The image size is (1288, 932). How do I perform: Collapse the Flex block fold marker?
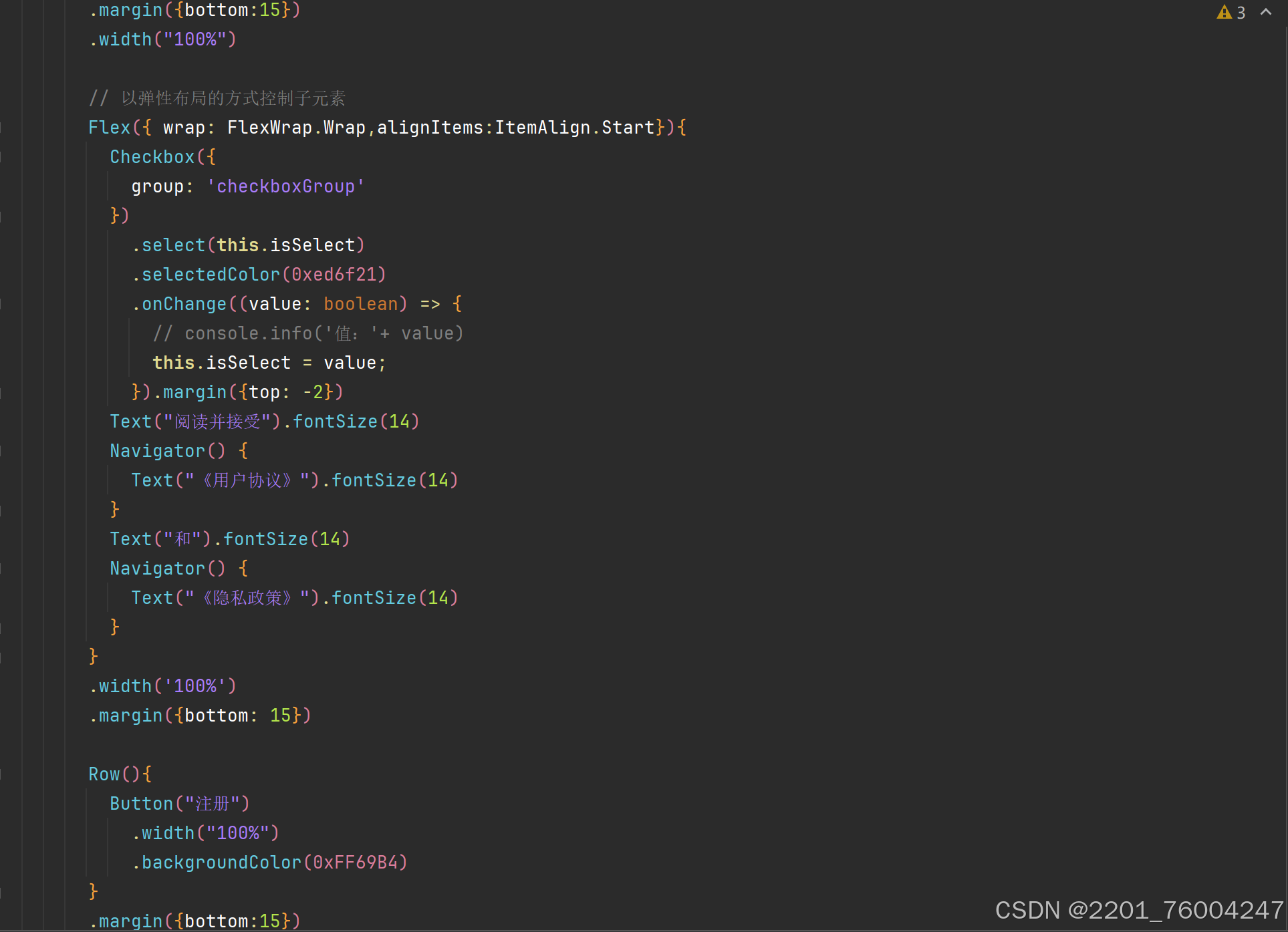(x=2, y=128)
